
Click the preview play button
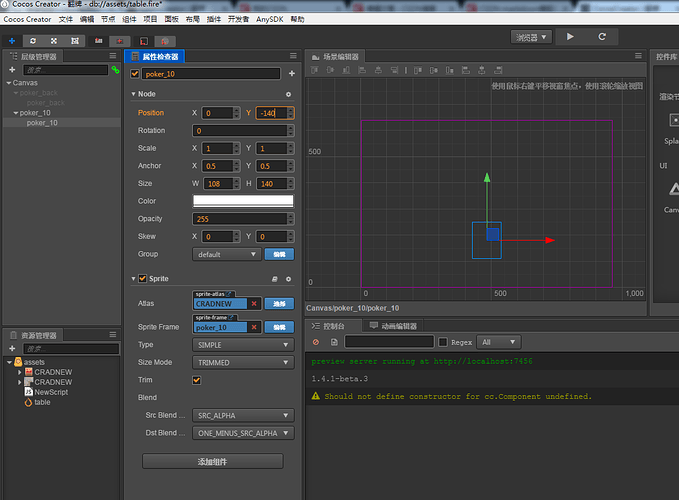pos(570,37)
